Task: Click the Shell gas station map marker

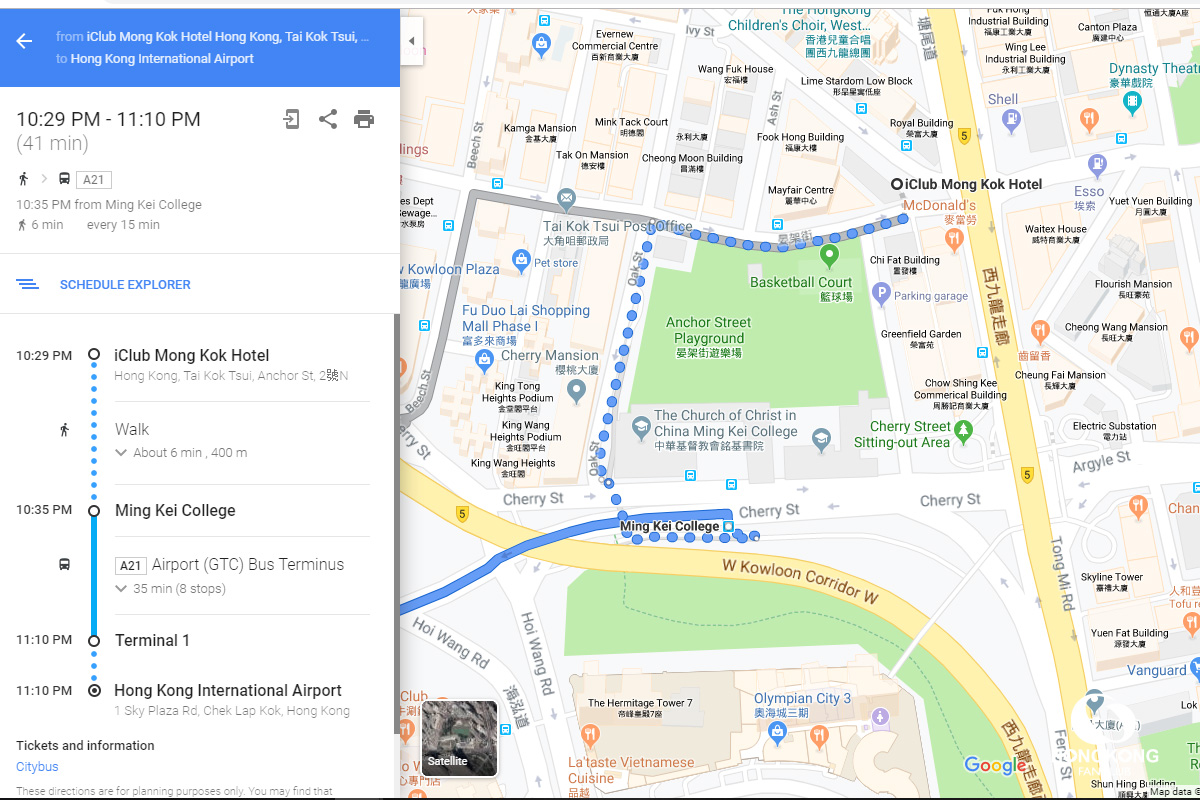Action: click(1011, 120)
